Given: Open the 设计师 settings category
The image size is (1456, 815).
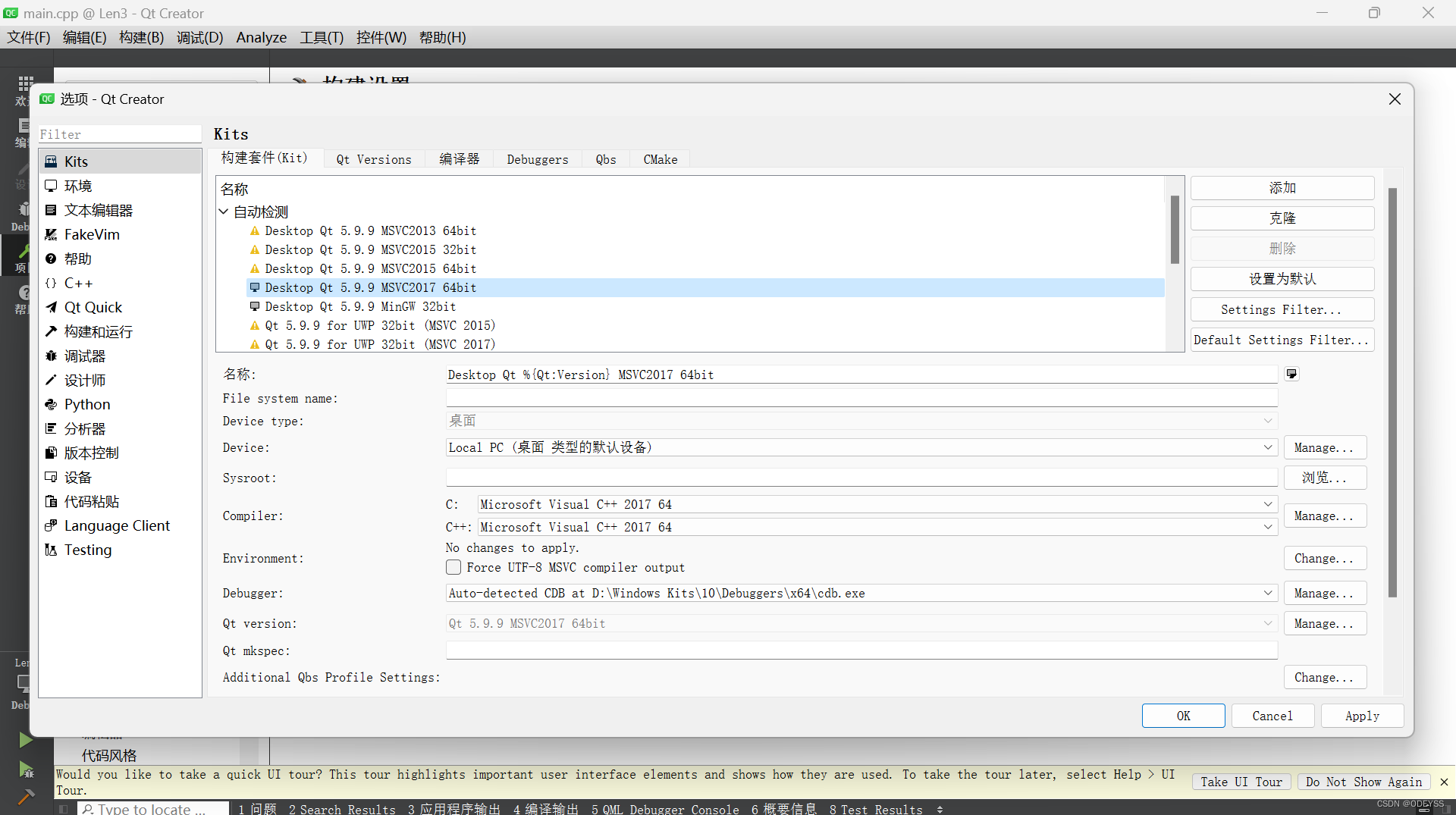Looking at the screenshot, I should 120,380.
